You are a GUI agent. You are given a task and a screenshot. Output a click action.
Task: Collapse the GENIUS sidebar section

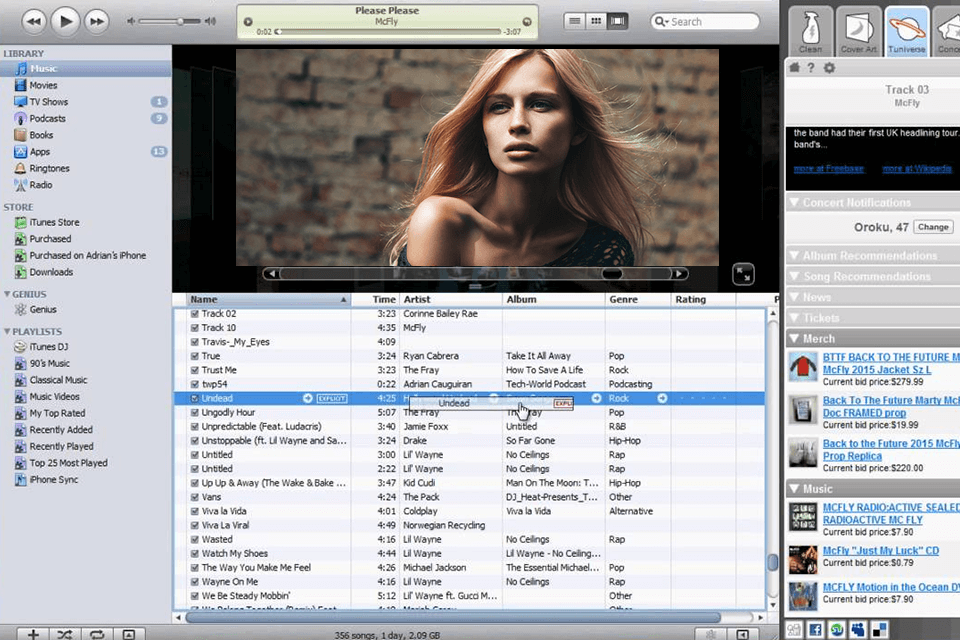[x=7, y=294]
